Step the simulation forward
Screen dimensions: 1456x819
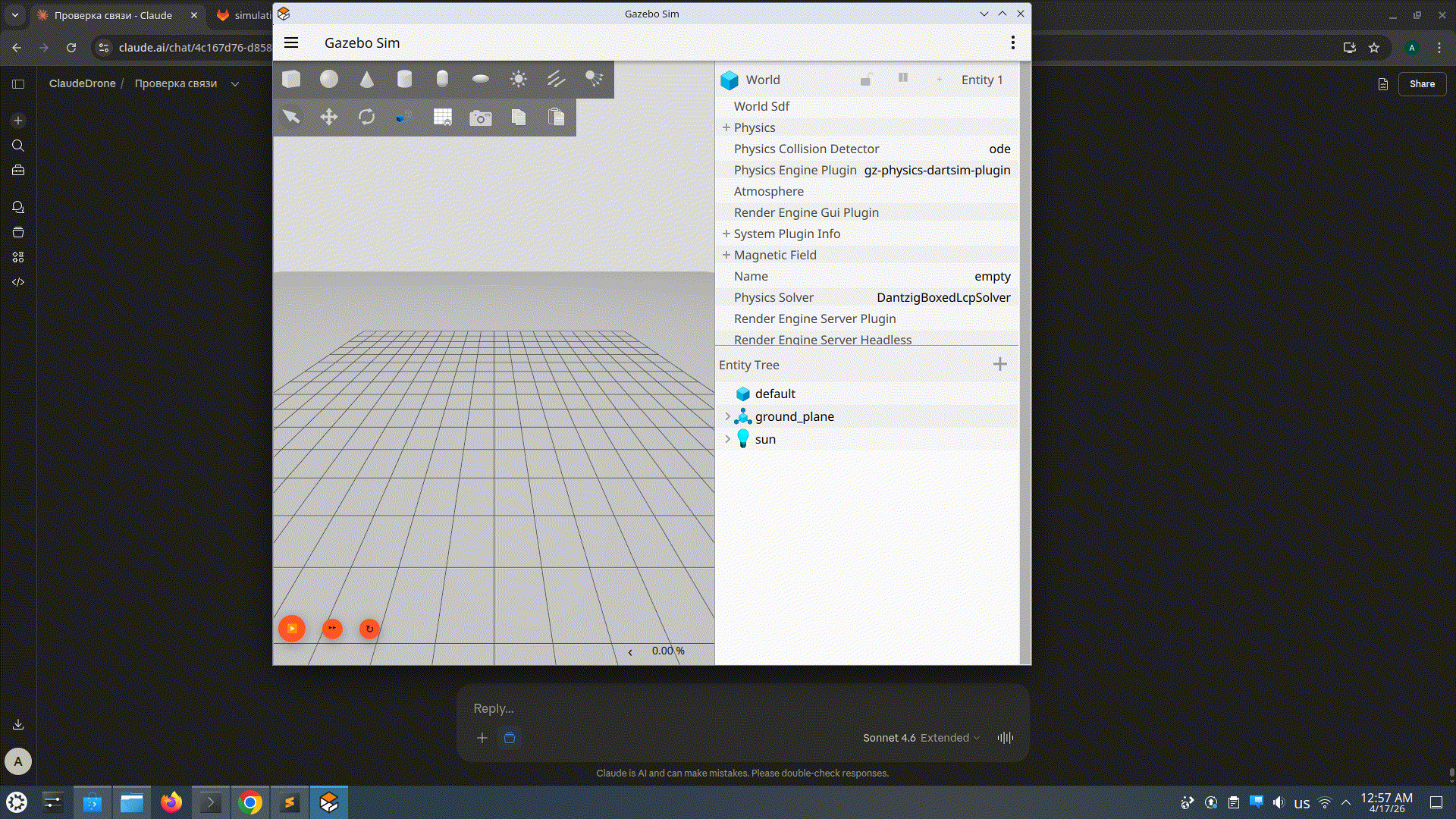click(332, 629)
